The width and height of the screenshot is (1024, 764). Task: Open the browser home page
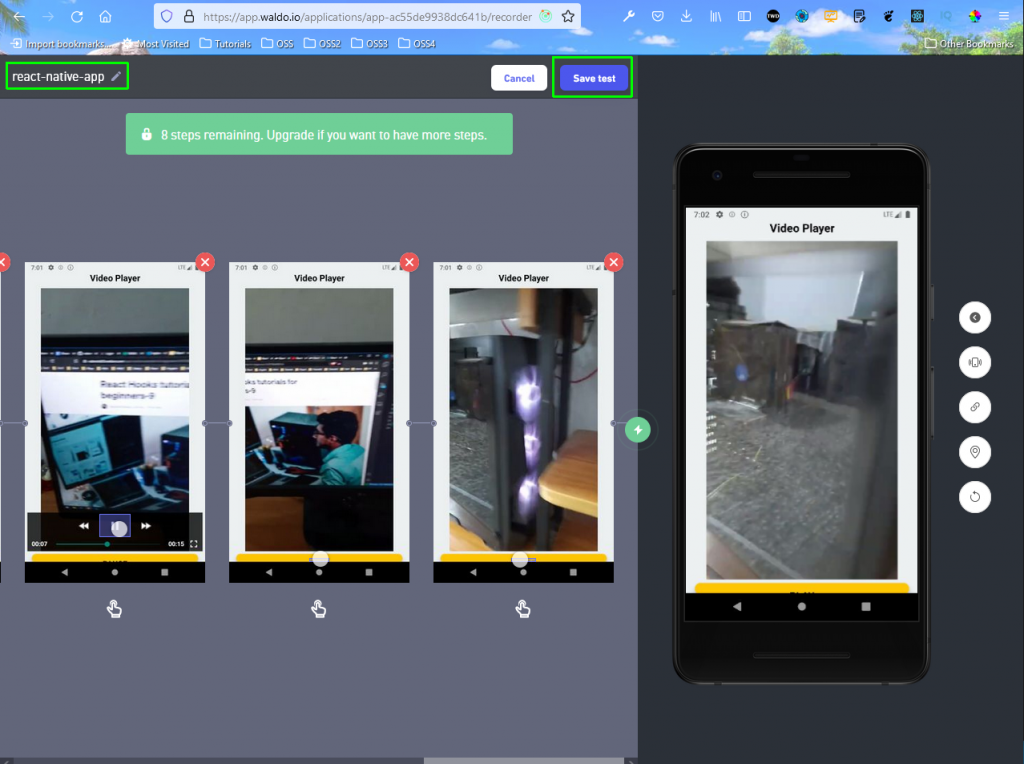[x=106, y=16]
